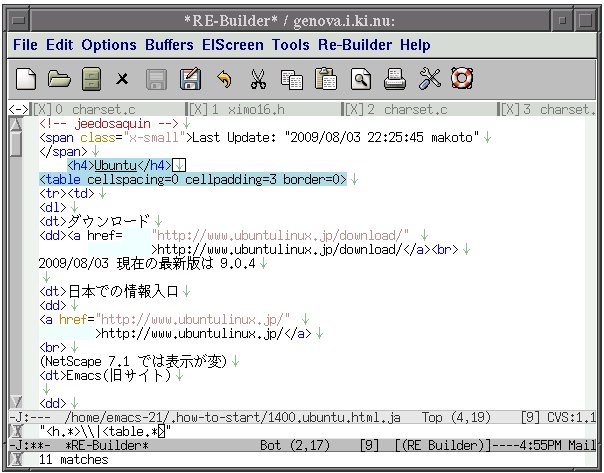Click the "*RE-Builder*" buffer name in mode line
This screenshot has width=604, height=473.
click(107, 446)
